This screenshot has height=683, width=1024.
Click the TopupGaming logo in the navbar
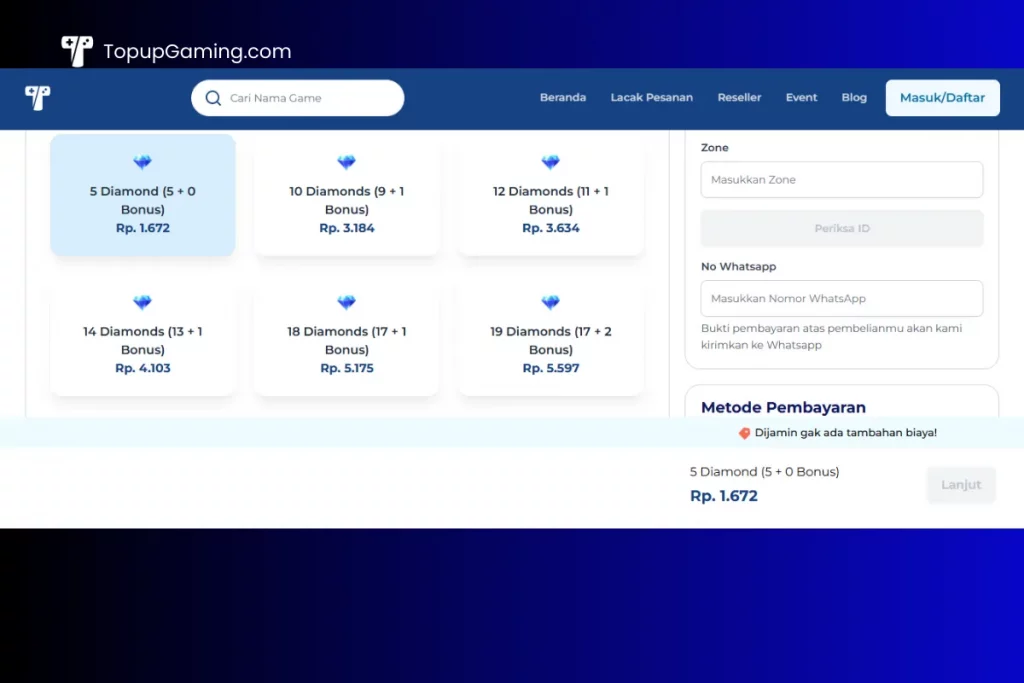click(38, 98)
